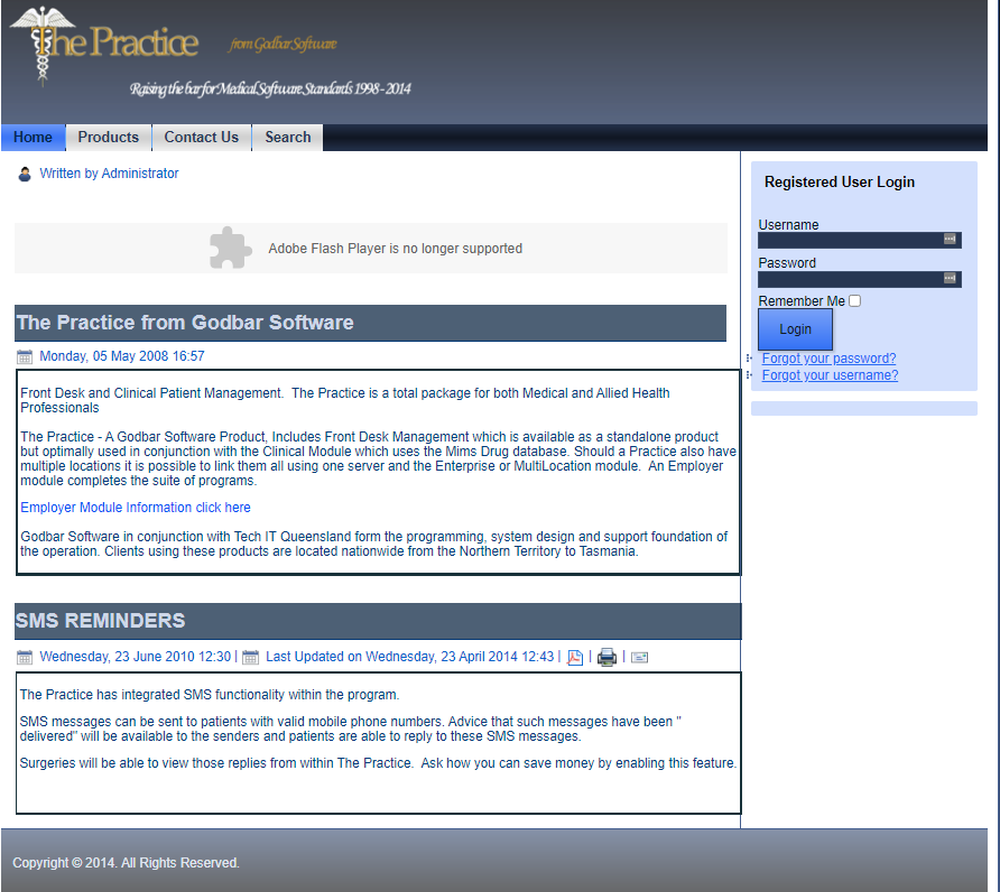Click paragraph starting Godbar Software in conjunction
The image size is (1000, 892).
374,544
